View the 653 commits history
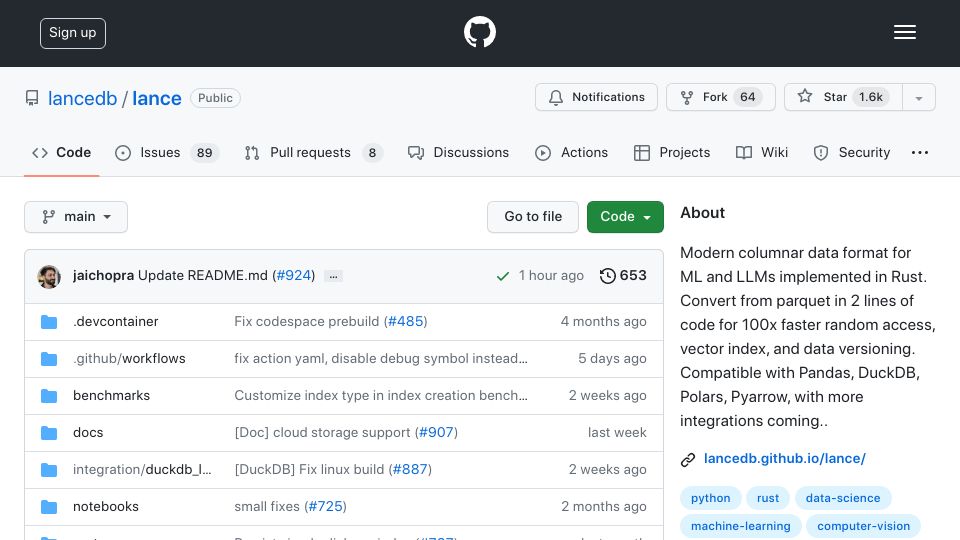 623,276
